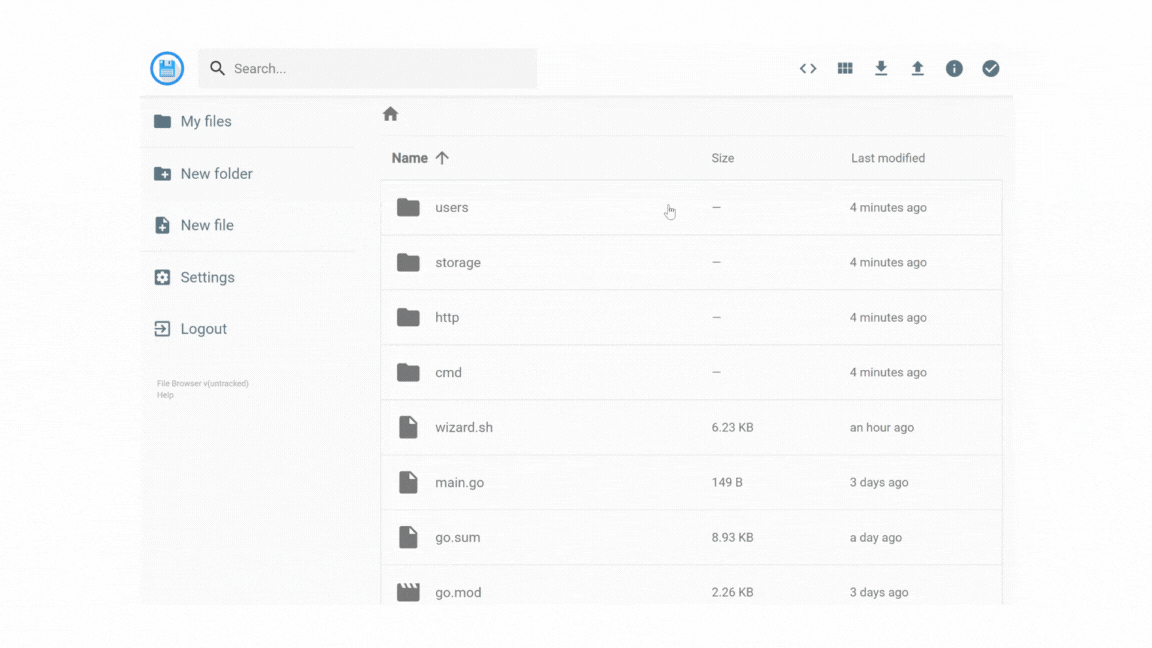The height and width of the screenshot is (648, 1152).
Task: Click the upload icon in the toolbar
Action: 917,69
